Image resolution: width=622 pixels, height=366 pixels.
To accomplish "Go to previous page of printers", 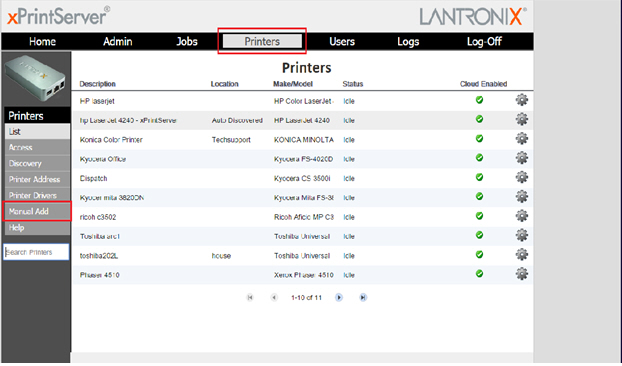I will (274, 297).
